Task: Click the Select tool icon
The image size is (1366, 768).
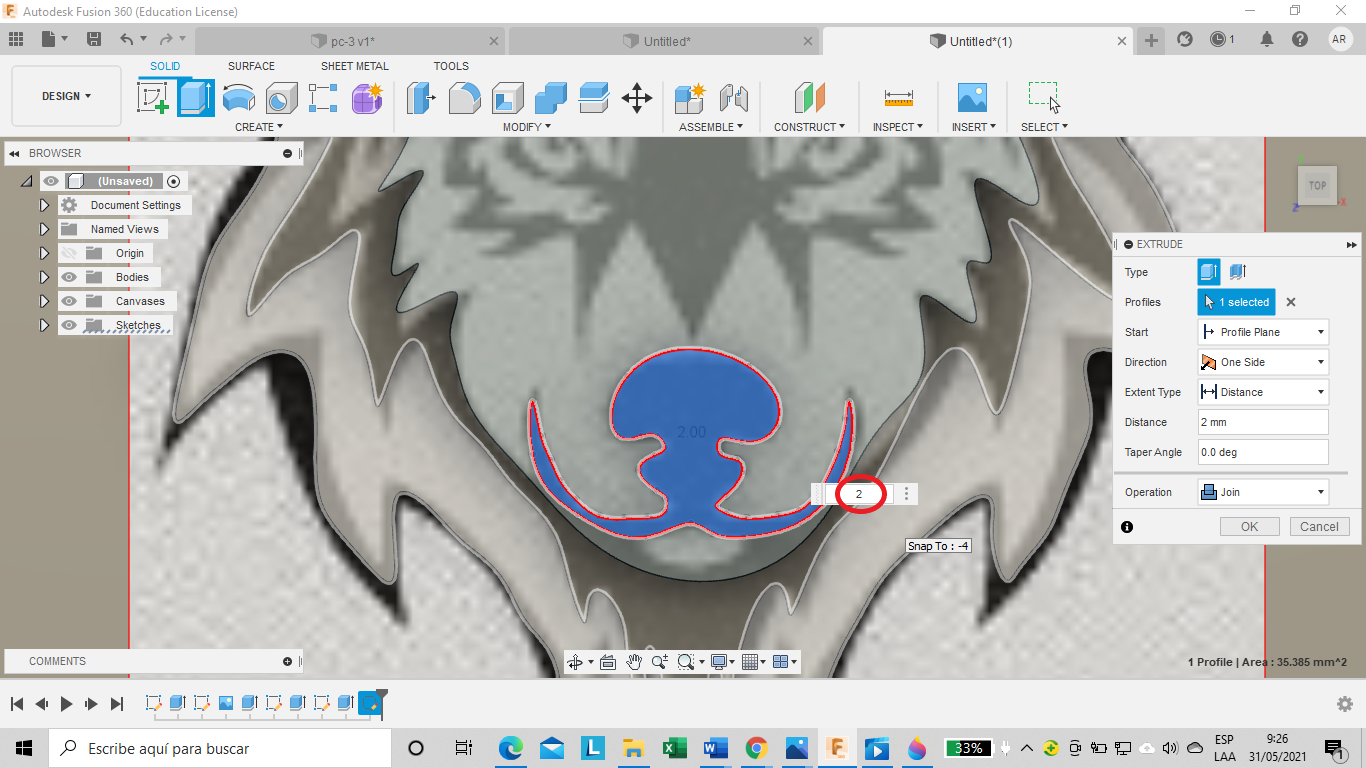Action: pos(1044,98)
